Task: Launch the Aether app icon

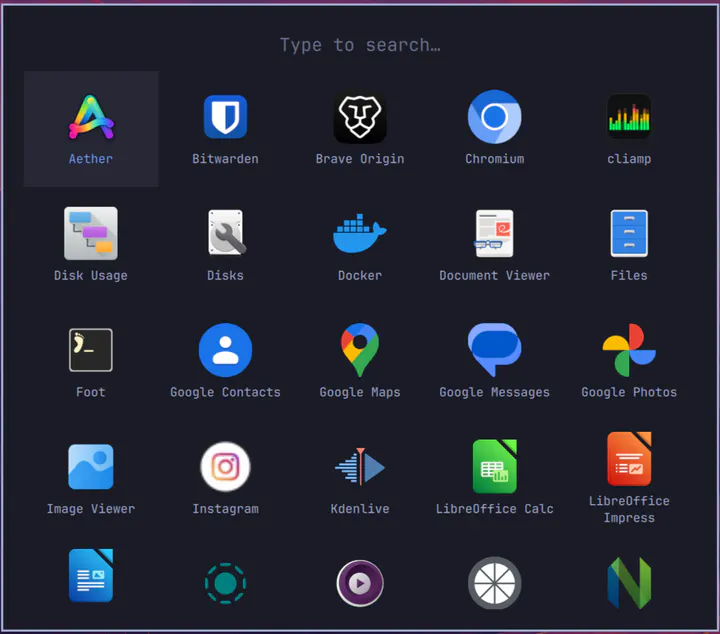Action: tap(91, 117)
